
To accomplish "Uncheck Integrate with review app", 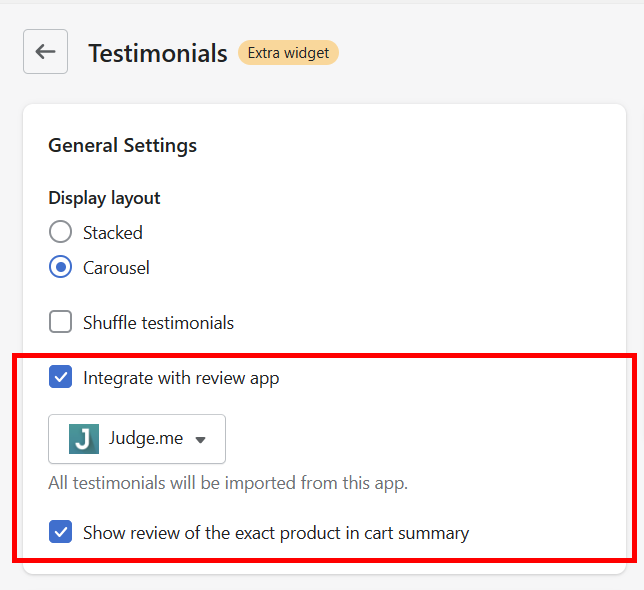I will (60, 377).
